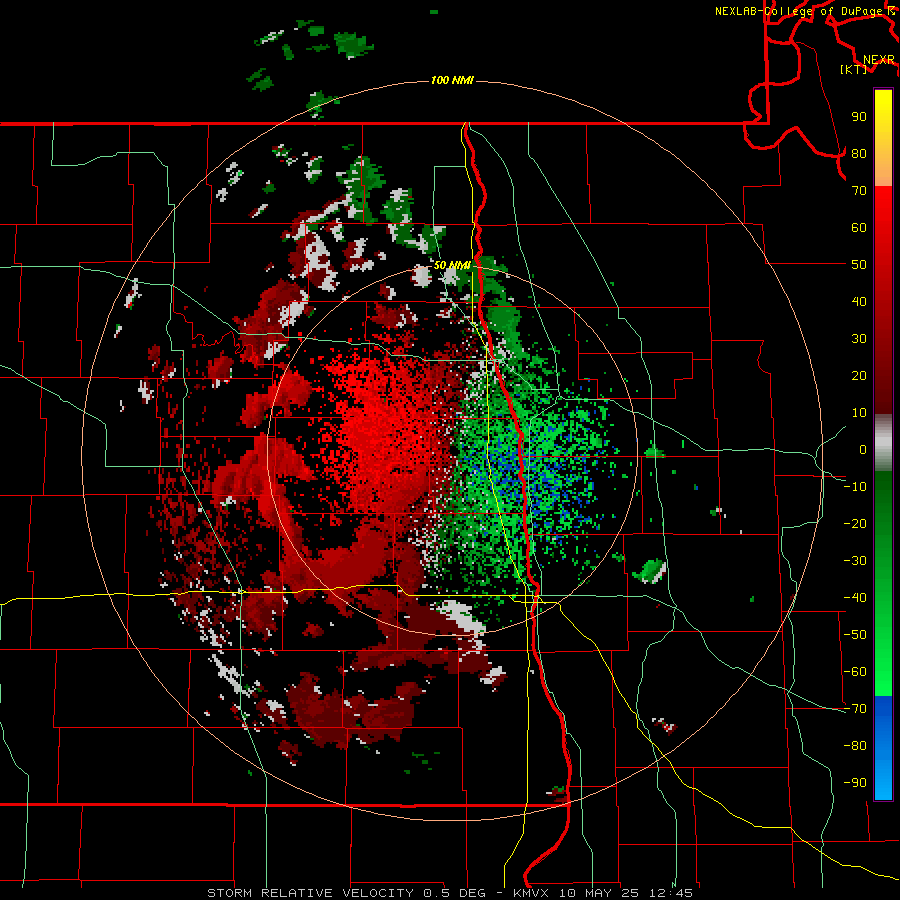Click the 50 NMI range ring label
The width and height of the screenshot is (900, 900).
point(452,265)
